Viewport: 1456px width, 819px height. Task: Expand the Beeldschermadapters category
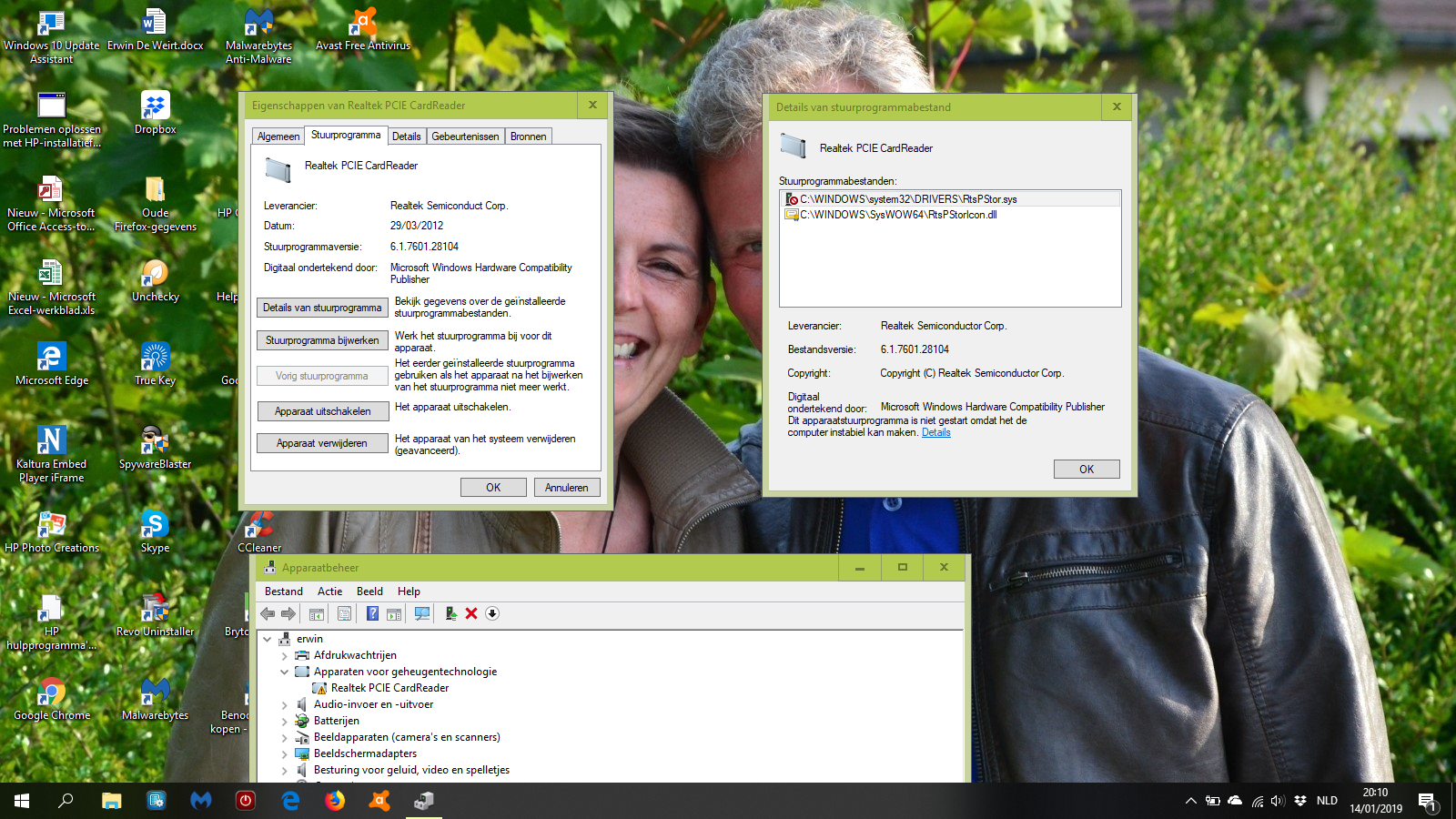pyautogui.click(x=284, y=753)
